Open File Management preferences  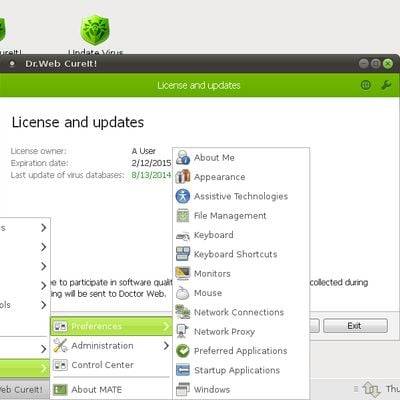(x=241, y=215)
